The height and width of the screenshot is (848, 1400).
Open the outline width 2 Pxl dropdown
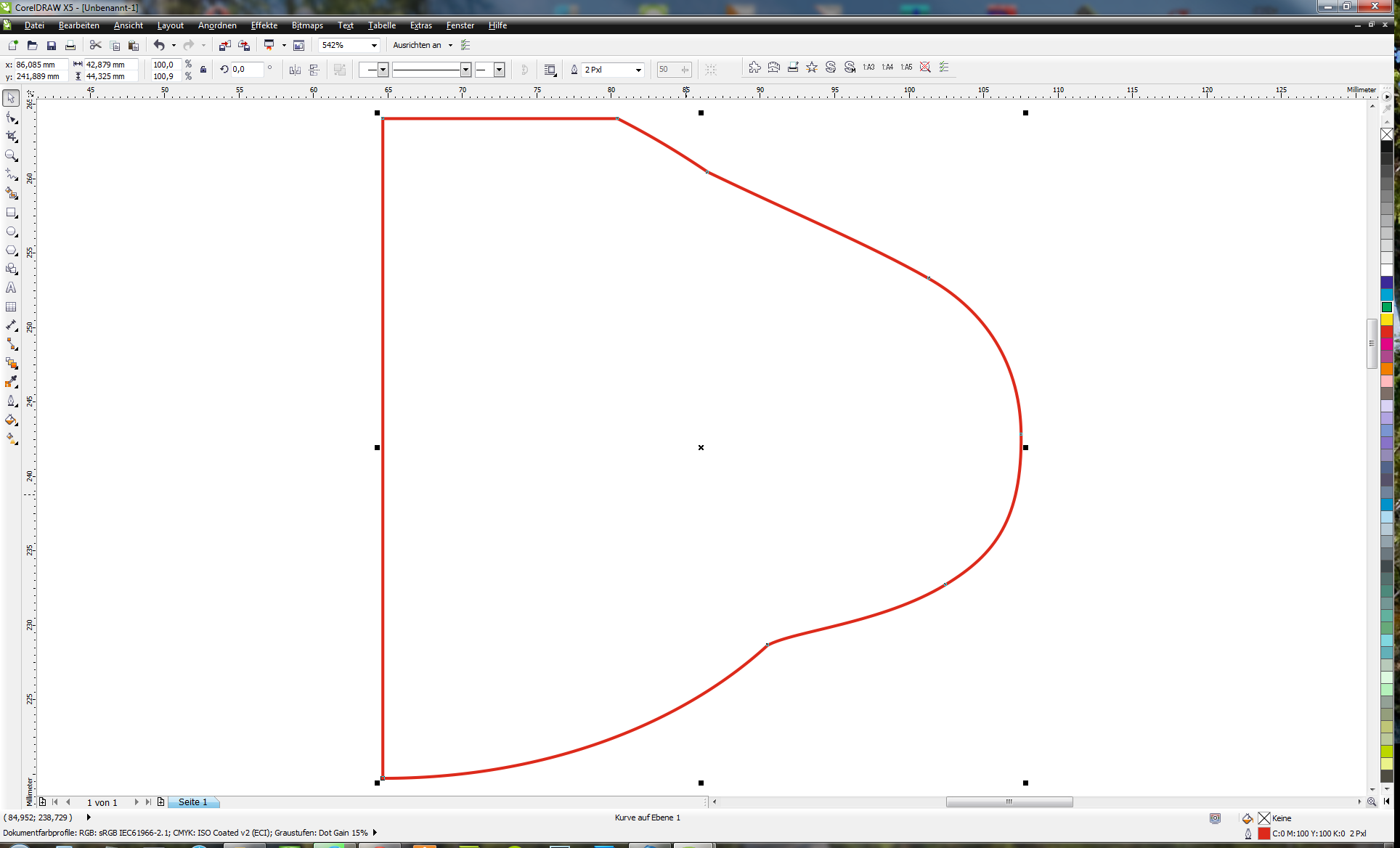(638, 70)
